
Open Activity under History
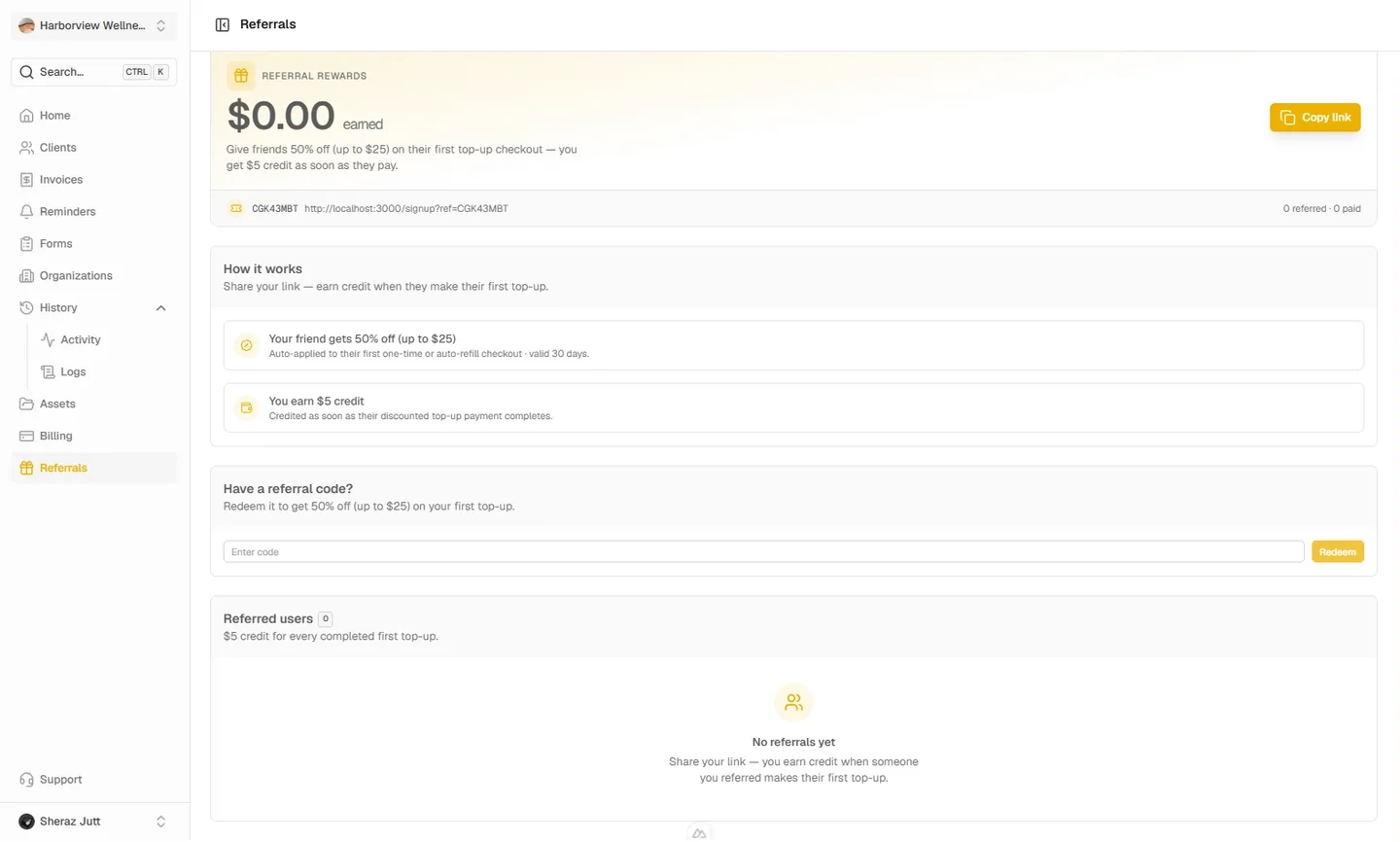(104, 340)
